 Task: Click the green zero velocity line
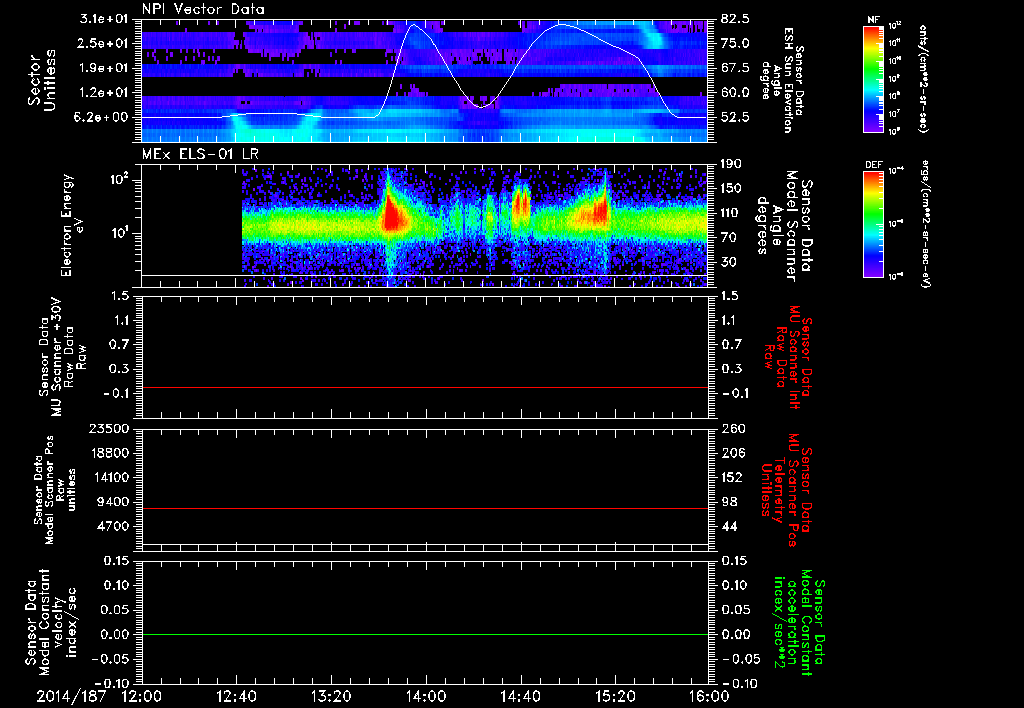point(425,634)
